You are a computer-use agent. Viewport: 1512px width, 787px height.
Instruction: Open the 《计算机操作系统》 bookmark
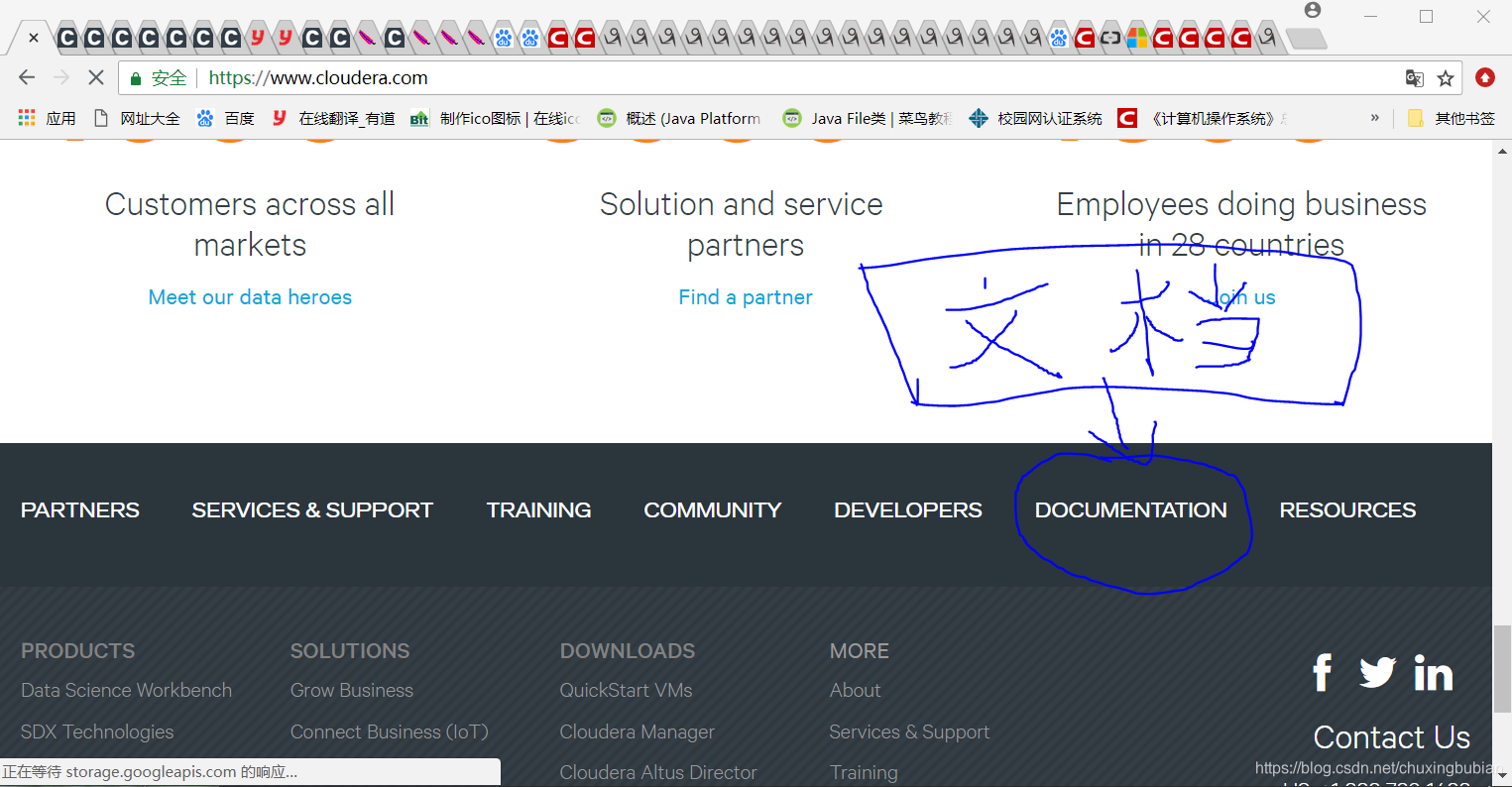(1204, 118)
